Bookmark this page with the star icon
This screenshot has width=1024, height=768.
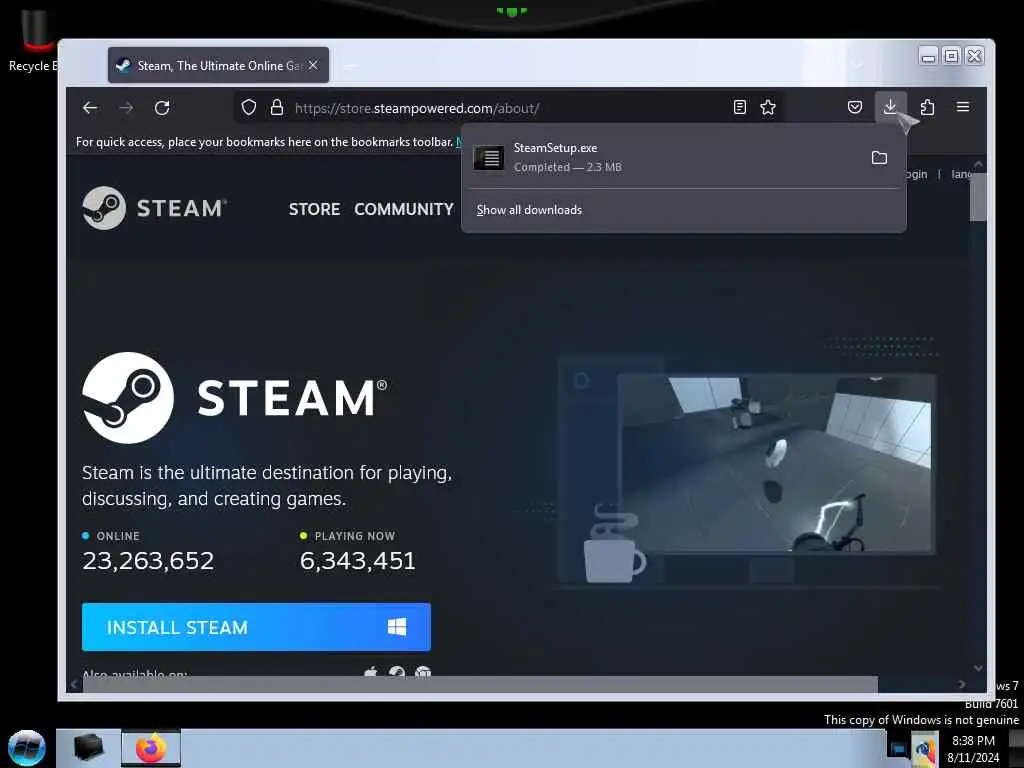point(768,107)
